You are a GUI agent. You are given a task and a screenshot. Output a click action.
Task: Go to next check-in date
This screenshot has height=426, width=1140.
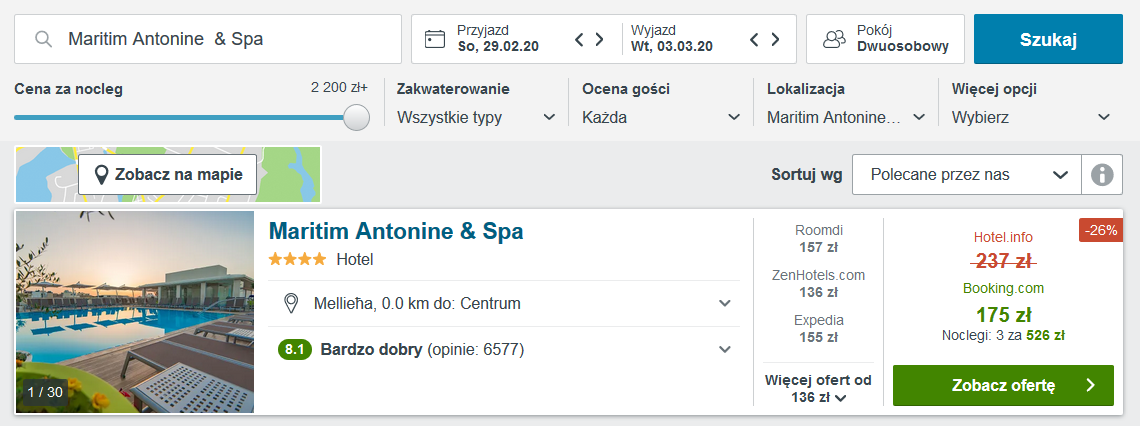(599, 39)
